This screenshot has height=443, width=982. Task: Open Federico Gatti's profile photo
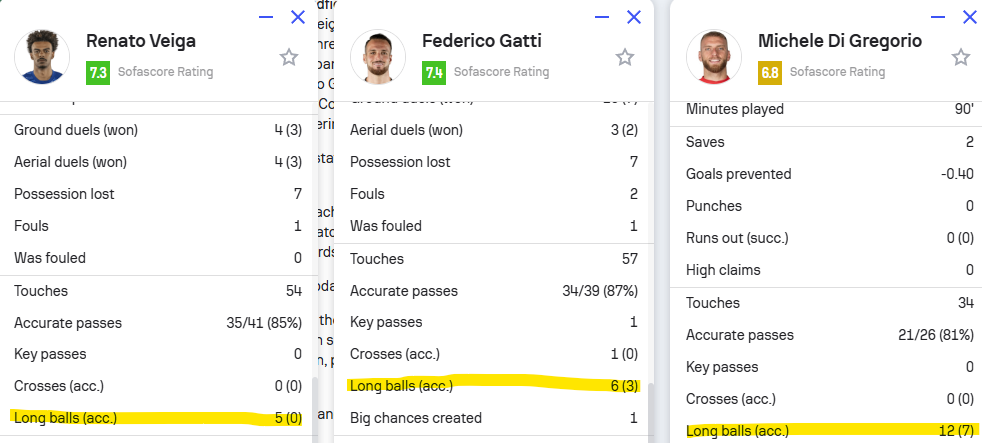(x=378, y=56)
